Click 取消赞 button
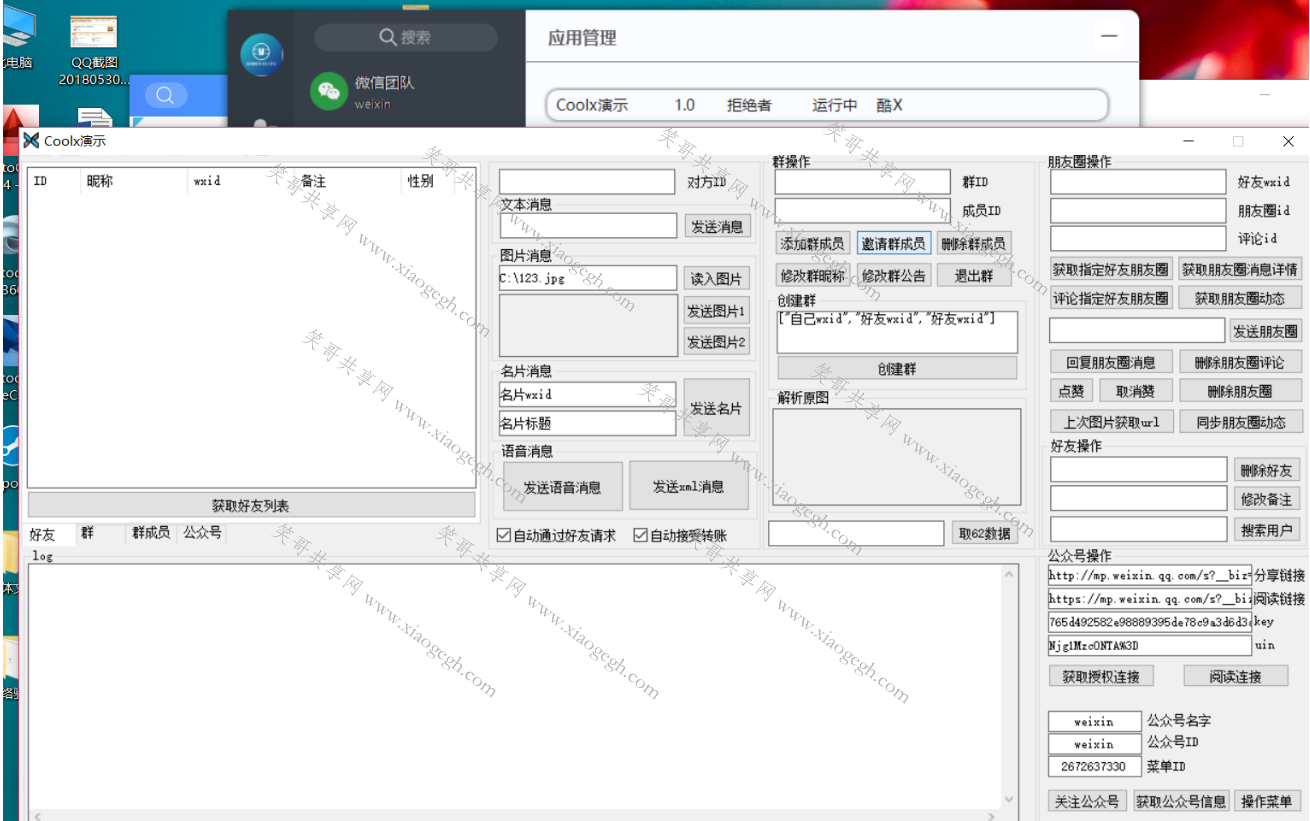 click(1135, 391)
